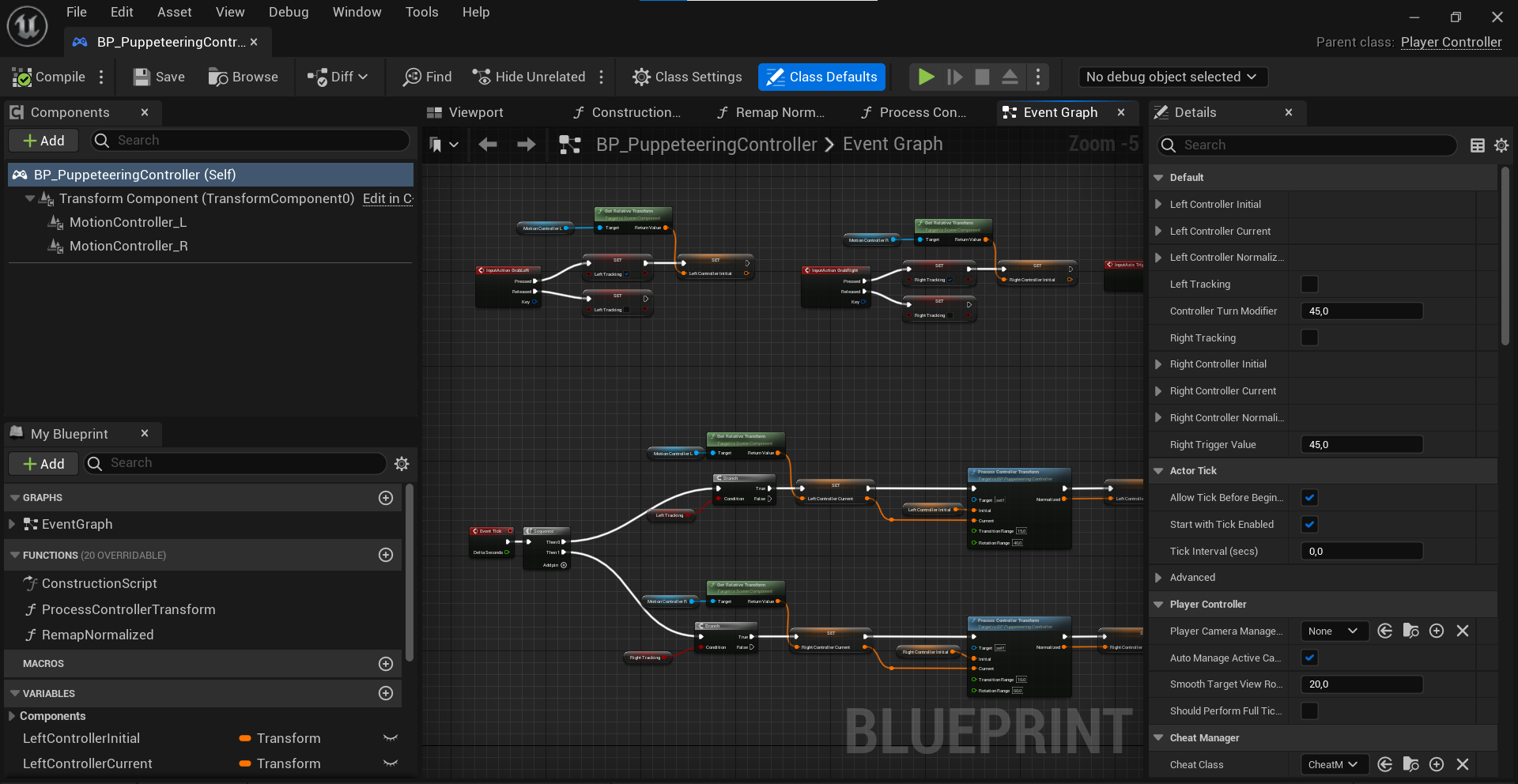The height and width of the screenshot is (784, 1518).
Task: Toggle Auto Manage Active Camera
Action: [x=1309, y=658]
